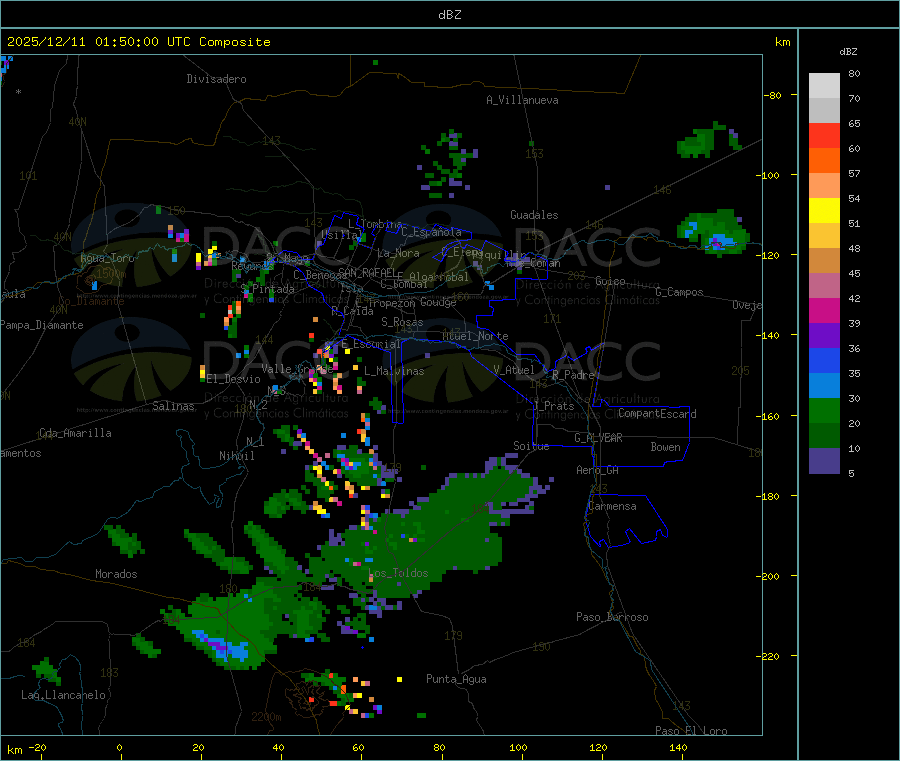This screenshot has width=900, height=761.
Task: Click the '-80' y-axis tick label
Action: [x=773, y=95]
